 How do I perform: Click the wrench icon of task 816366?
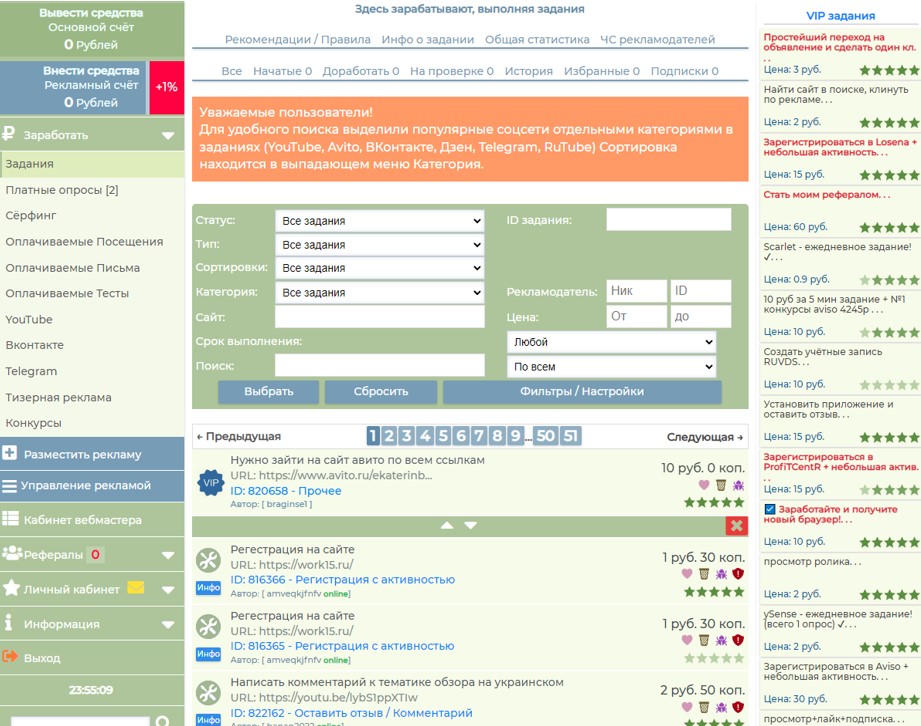(x=209, y=560)
